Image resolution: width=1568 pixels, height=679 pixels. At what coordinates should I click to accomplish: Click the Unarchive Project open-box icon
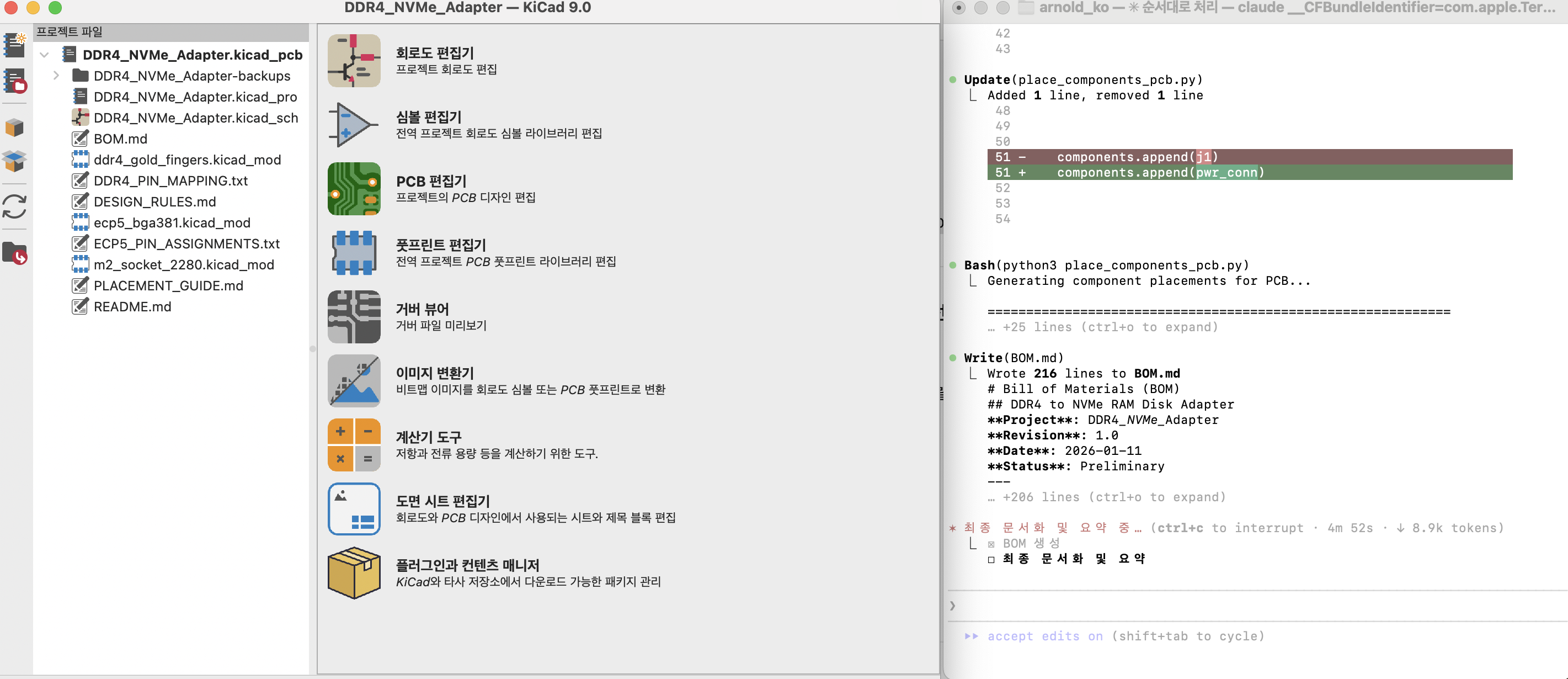tap(14, 161)
